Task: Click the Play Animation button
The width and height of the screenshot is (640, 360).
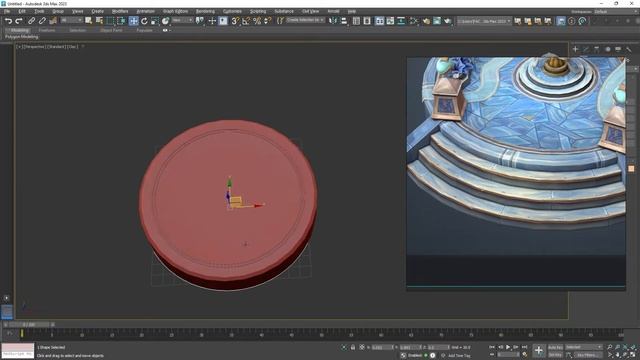Action: (508, 347)
